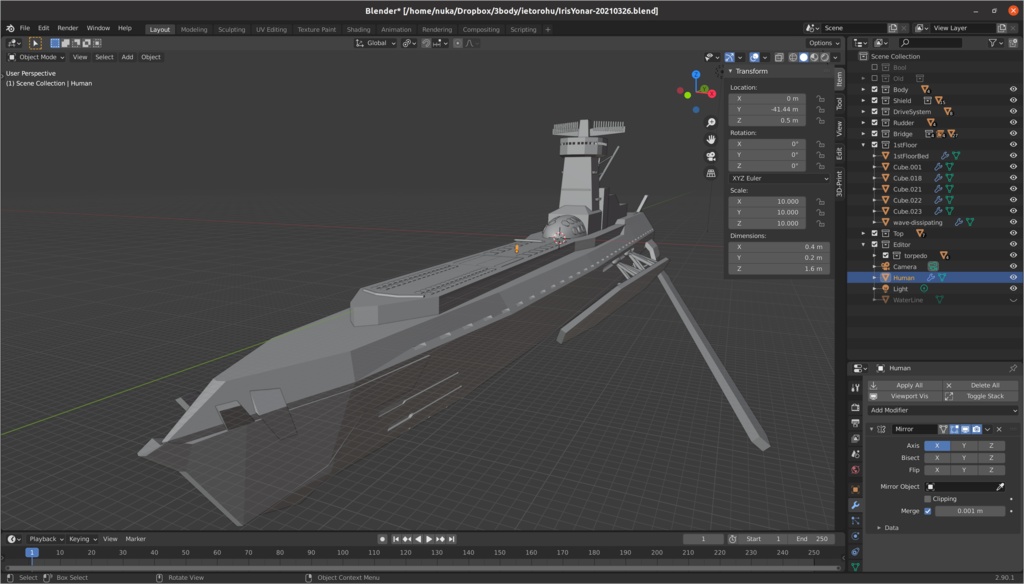Hide the Human object with its eye toggle
The image size is (1024, 584).
coord(1013,278)
